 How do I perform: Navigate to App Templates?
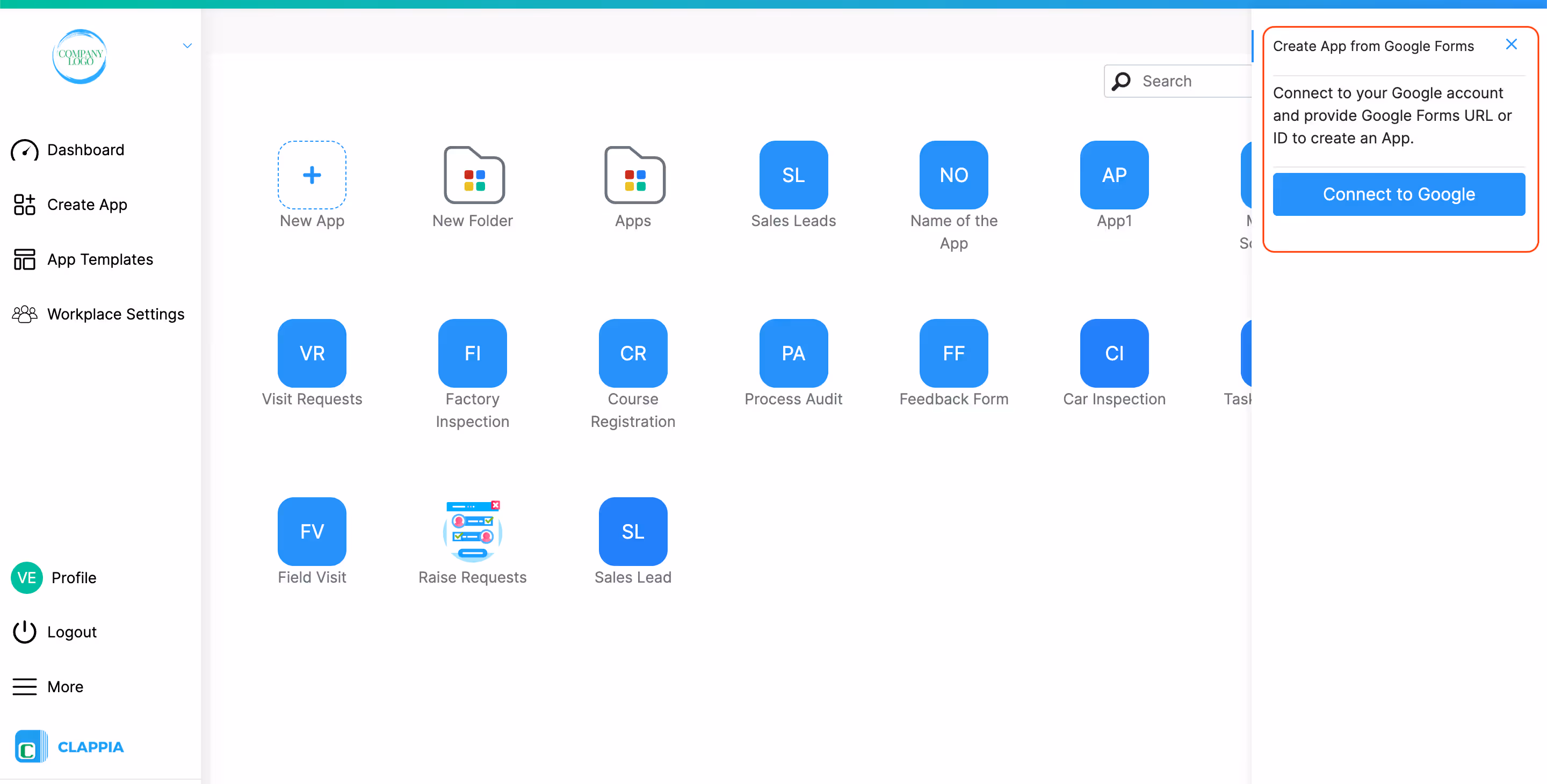tap(100, 259)
